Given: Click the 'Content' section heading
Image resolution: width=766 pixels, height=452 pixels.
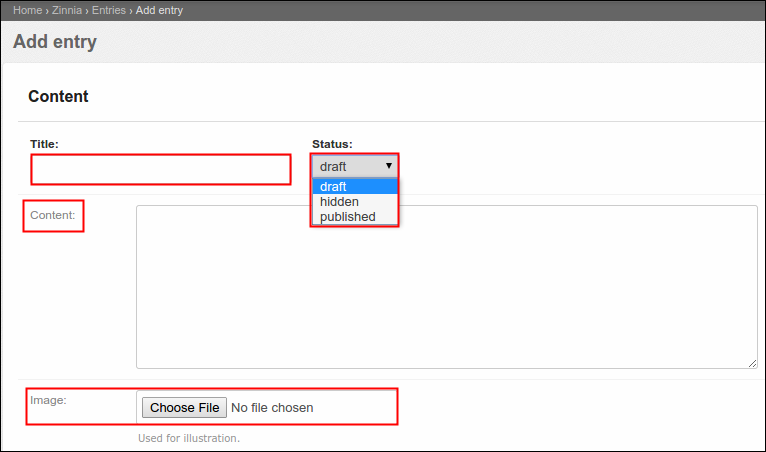Looking at the screenshot, I should (58, 96).
